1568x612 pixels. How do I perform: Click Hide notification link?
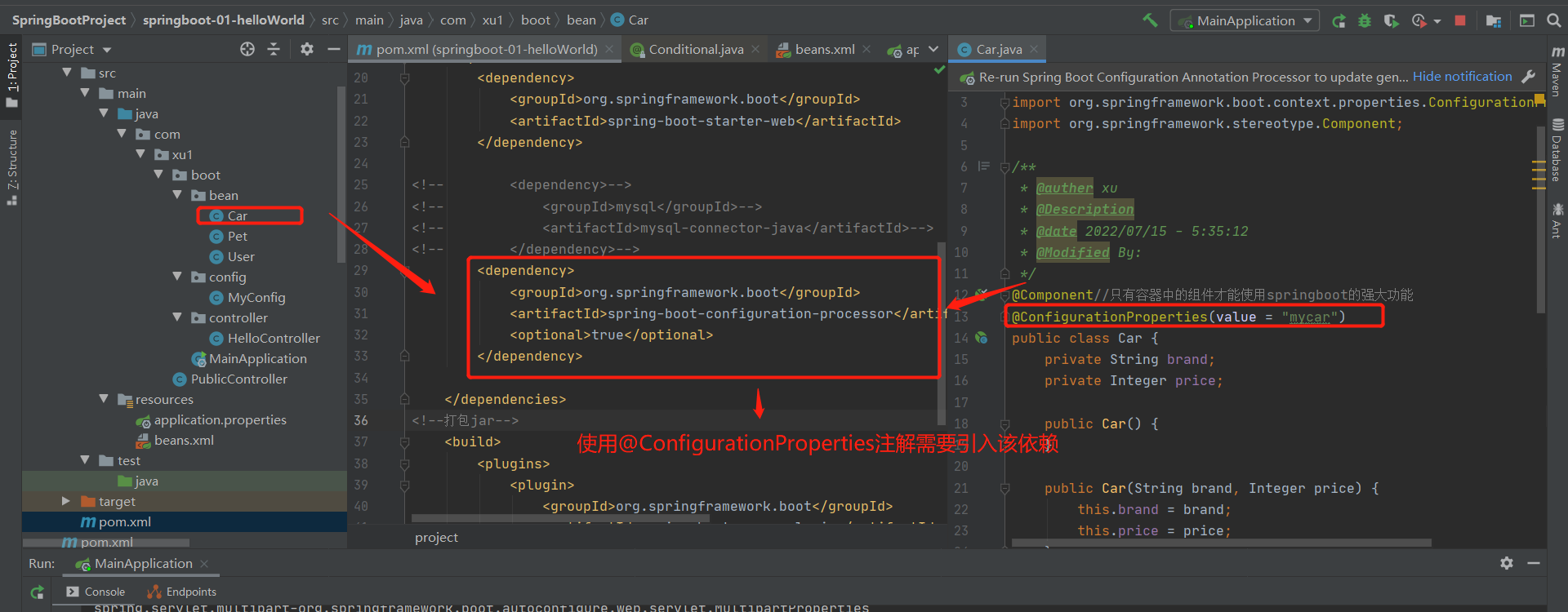pyautogui.click(x=1462, y=77)
